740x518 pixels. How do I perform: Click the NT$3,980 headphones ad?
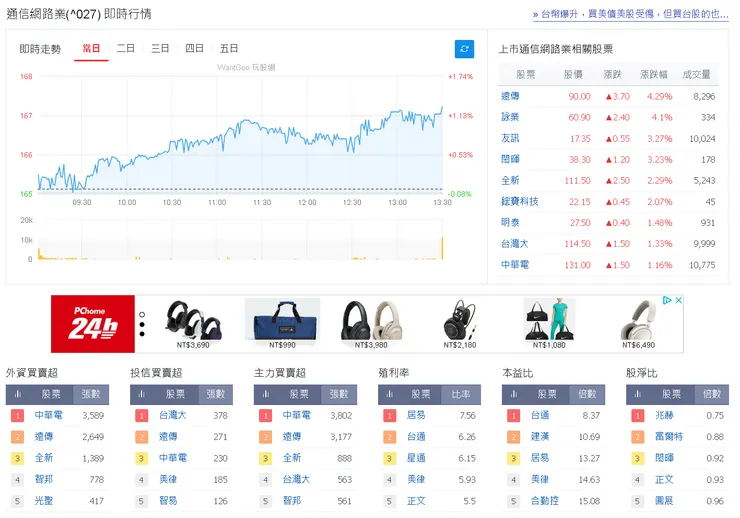(371, 324)
